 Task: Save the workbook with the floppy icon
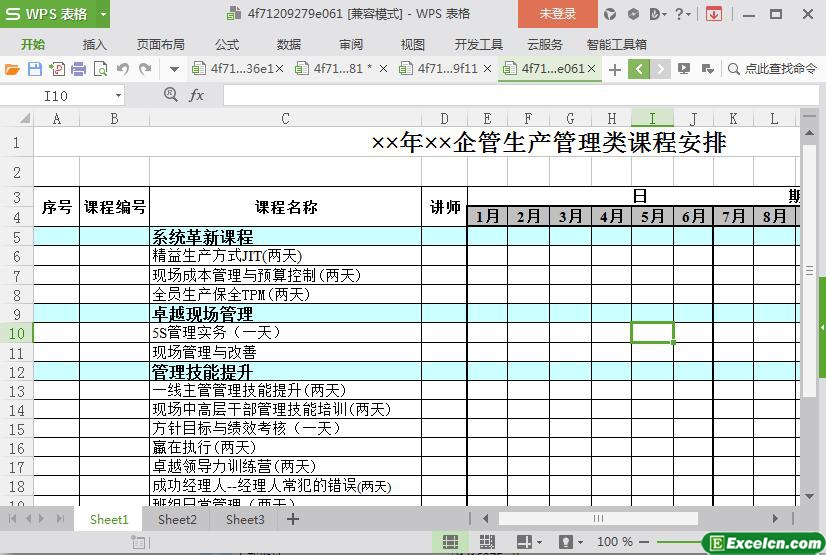coord(35,69)
